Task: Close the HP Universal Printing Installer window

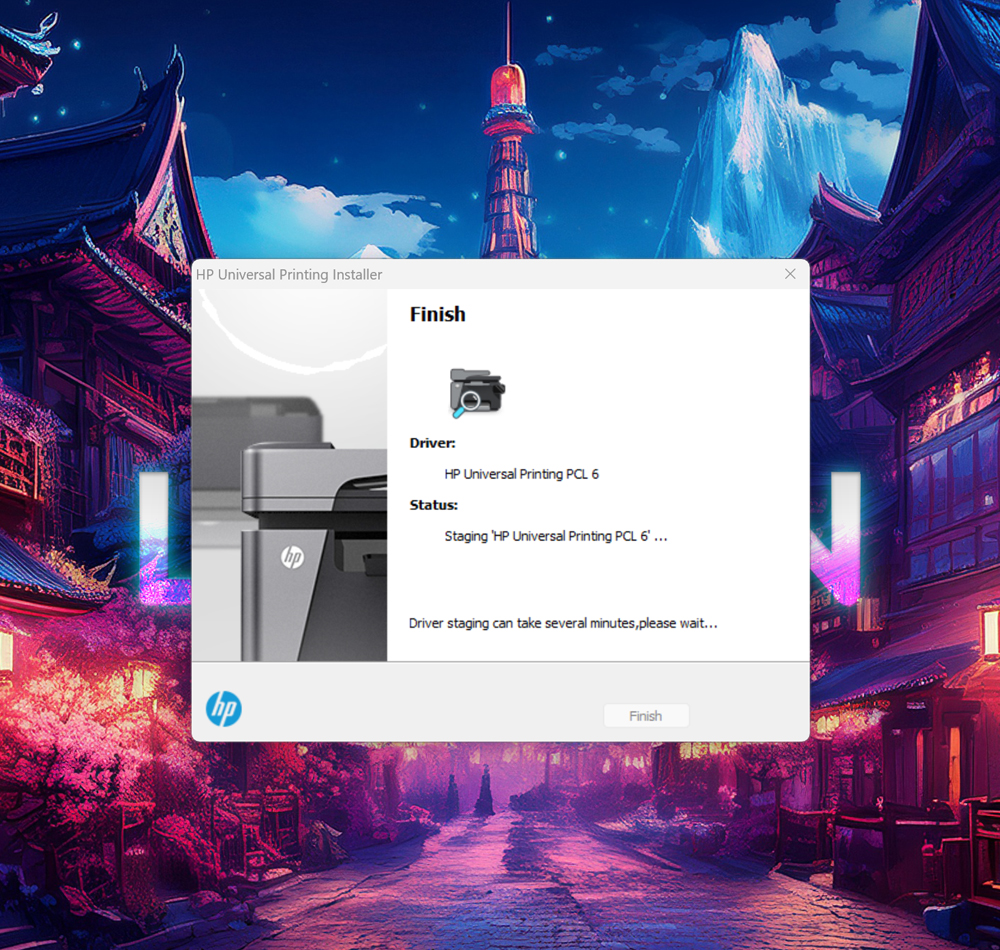Action: 790,274
